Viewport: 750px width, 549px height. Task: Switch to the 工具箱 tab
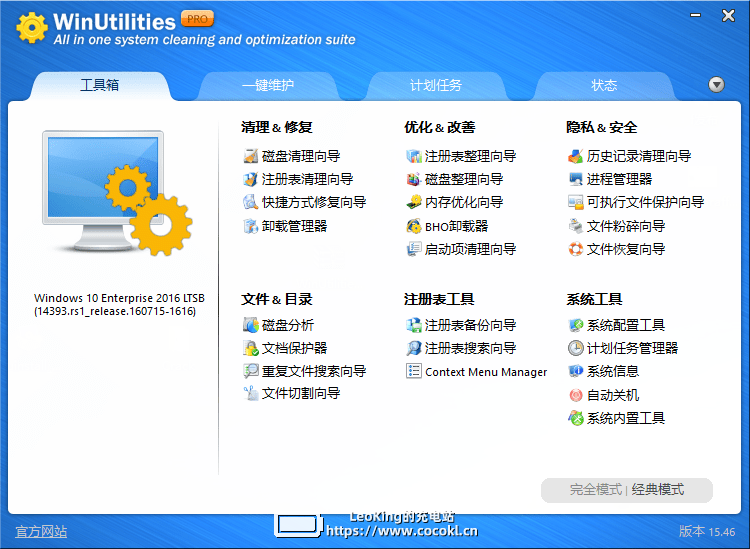[99, 85]
